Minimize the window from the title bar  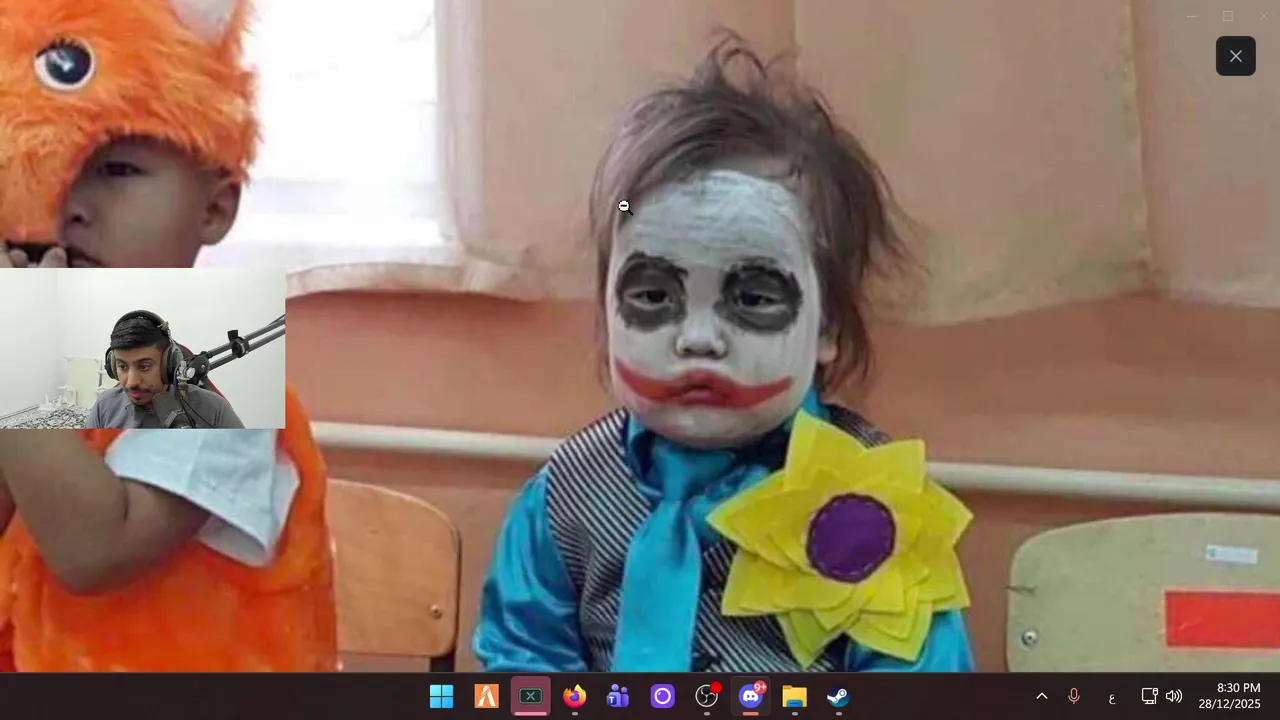[x=1191, y=16]
